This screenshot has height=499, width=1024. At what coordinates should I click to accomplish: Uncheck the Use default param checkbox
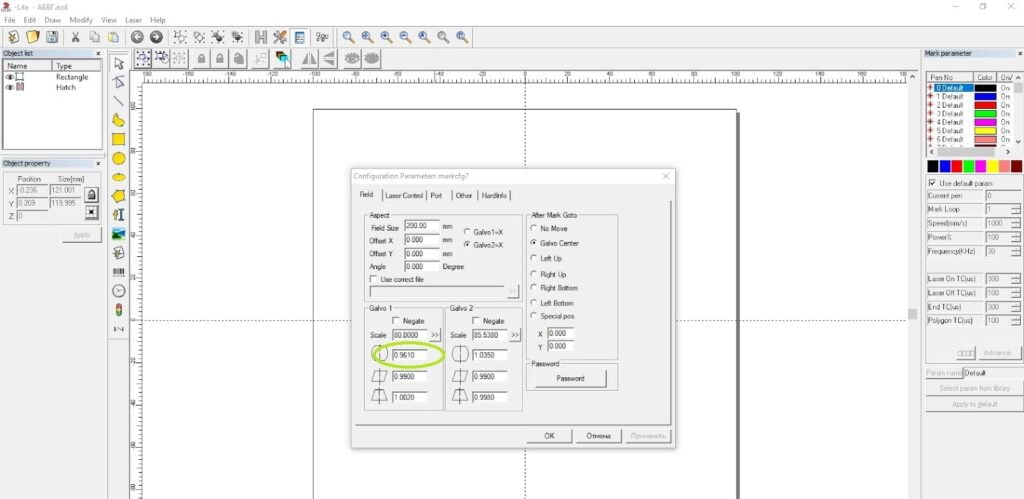point(931,184)
